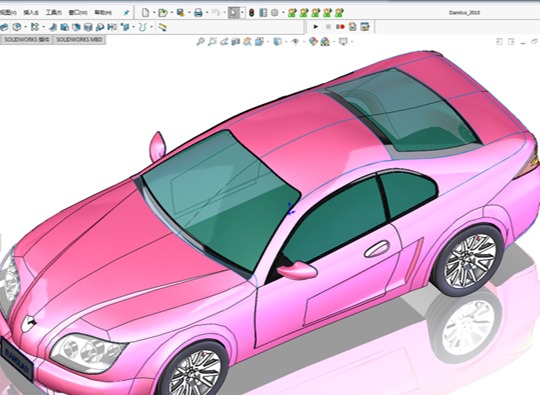Expand the dropdown arrow next to Print
540x395 pixels.
[207, 13]
